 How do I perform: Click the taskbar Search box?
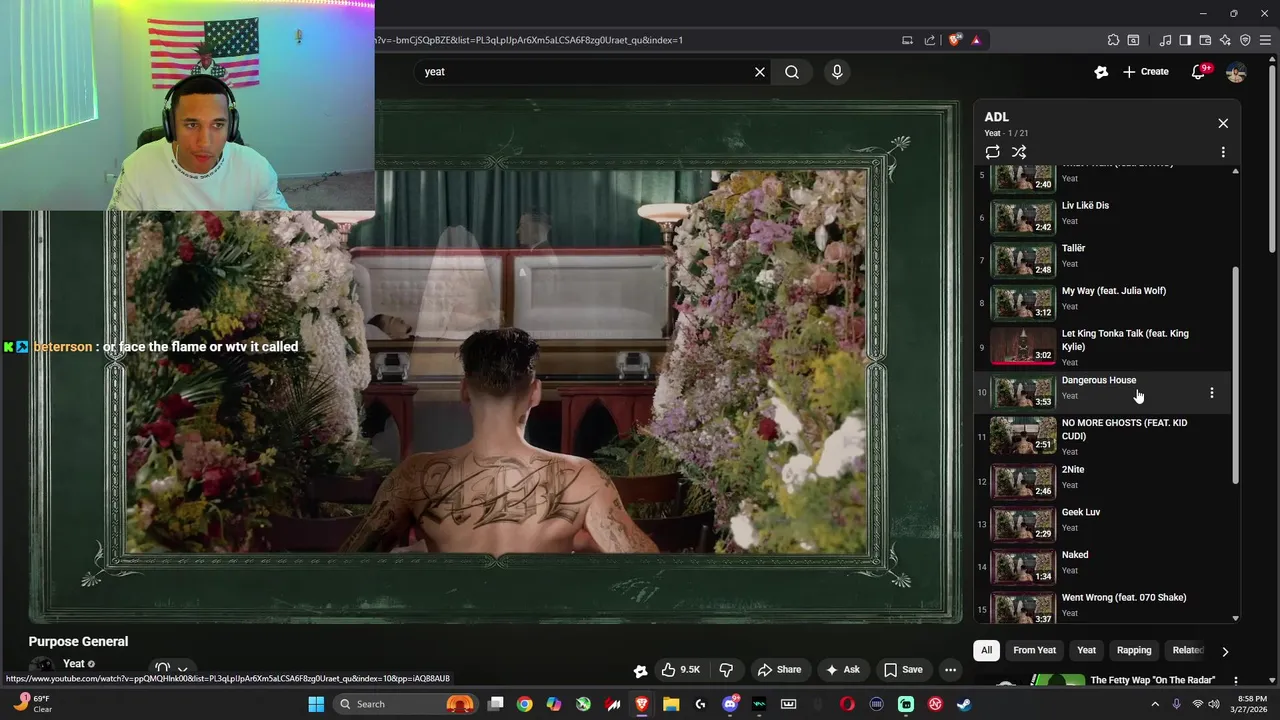(405, 704)
